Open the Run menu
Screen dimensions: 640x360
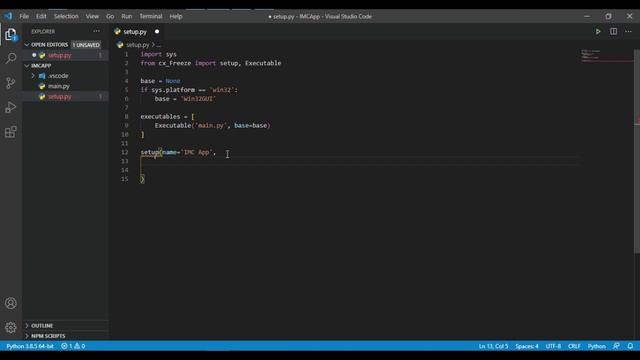[x=127, y=16]
